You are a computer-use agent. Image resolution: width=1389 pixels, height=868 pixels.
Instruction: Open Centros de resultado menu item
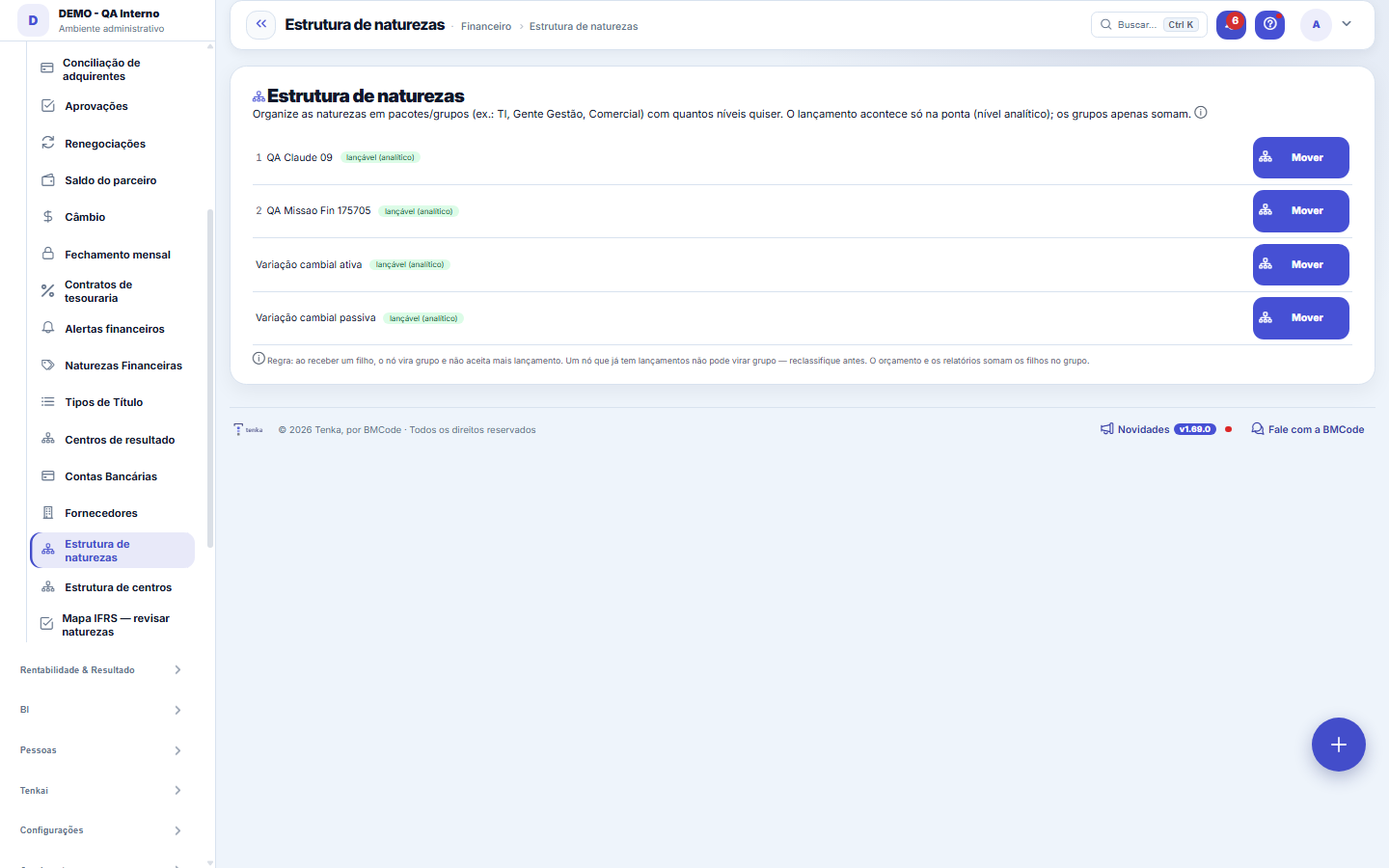112,440
